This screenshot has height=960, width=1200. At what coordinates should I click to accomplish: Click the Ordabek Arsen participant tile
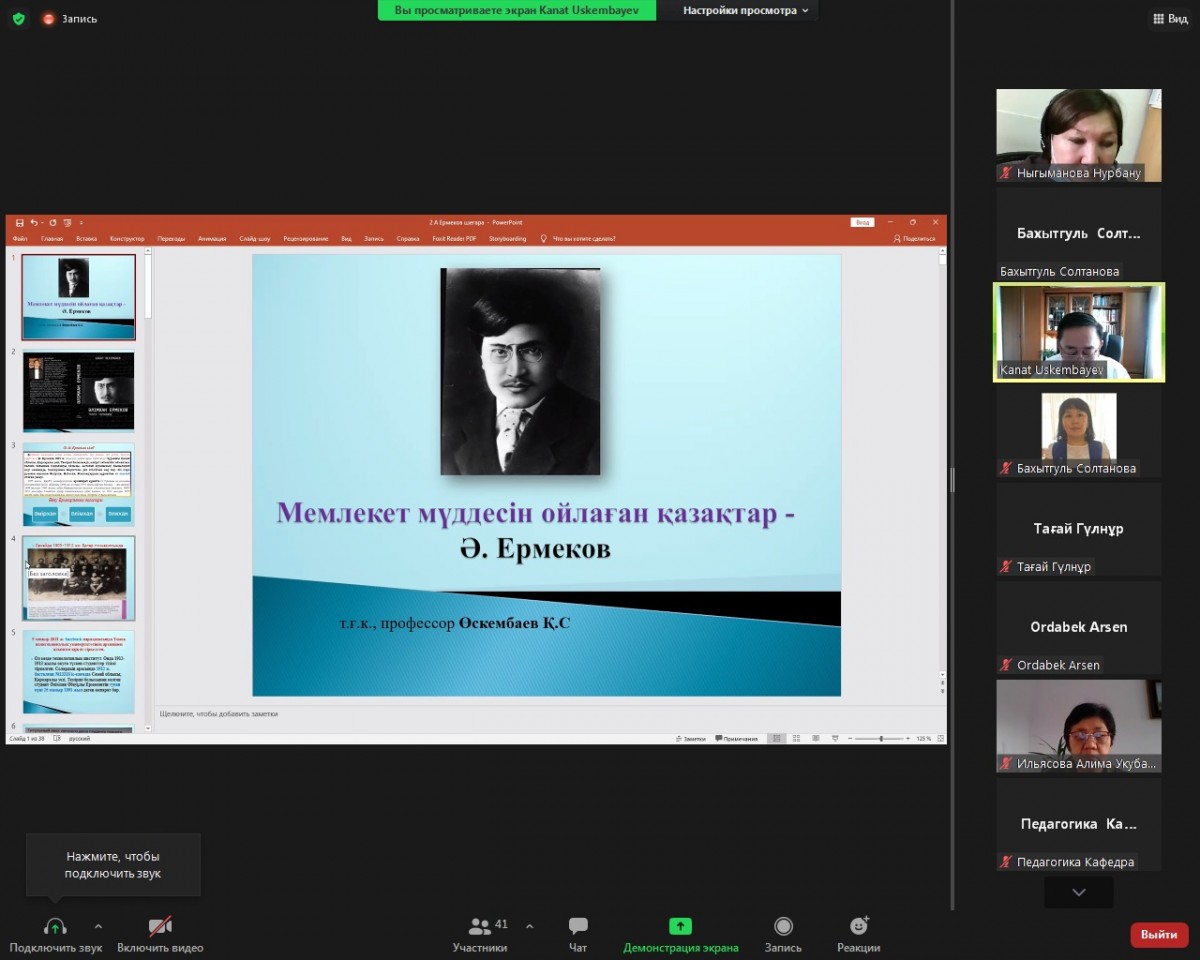[x=1078, y=627]
